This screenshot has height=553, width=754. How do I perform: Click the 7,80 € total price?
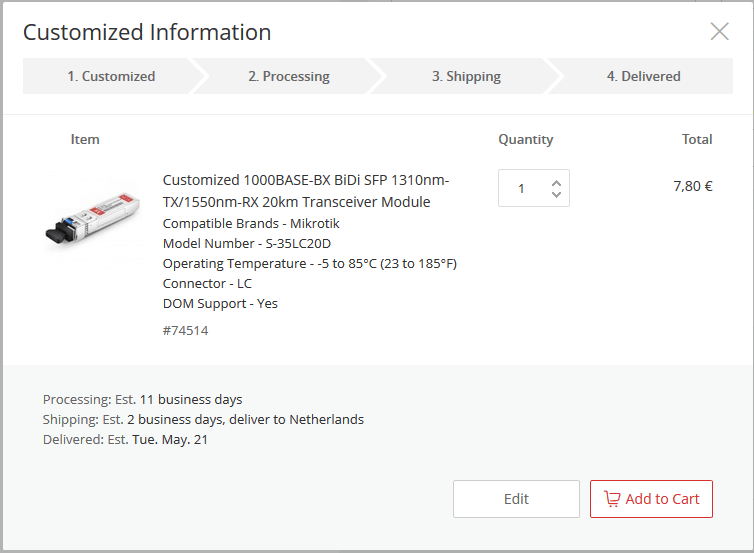tap(692, 185)
